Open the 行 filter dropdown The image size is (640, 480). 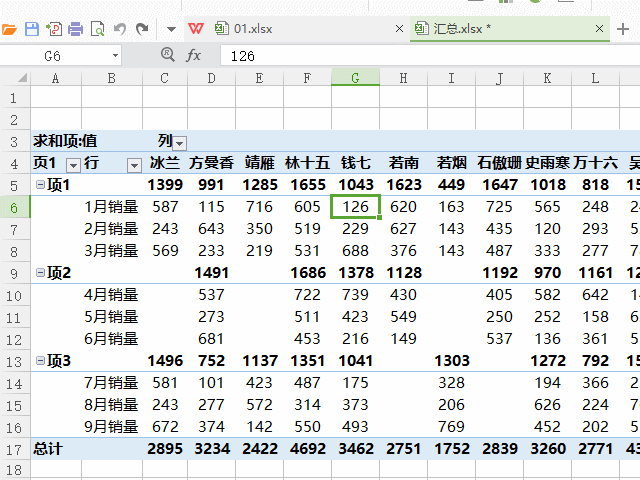[x=134, y=165]
